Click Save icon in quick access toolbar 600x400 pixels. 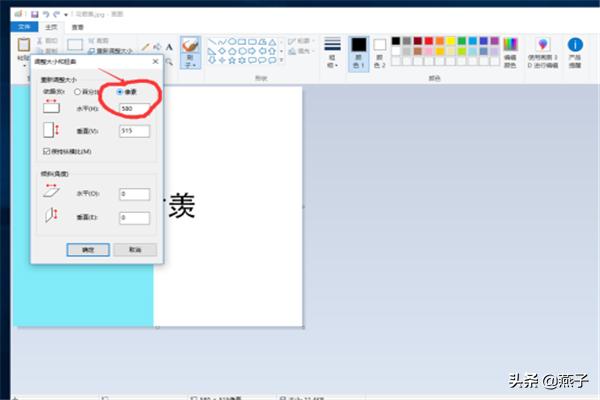(34, 15)
